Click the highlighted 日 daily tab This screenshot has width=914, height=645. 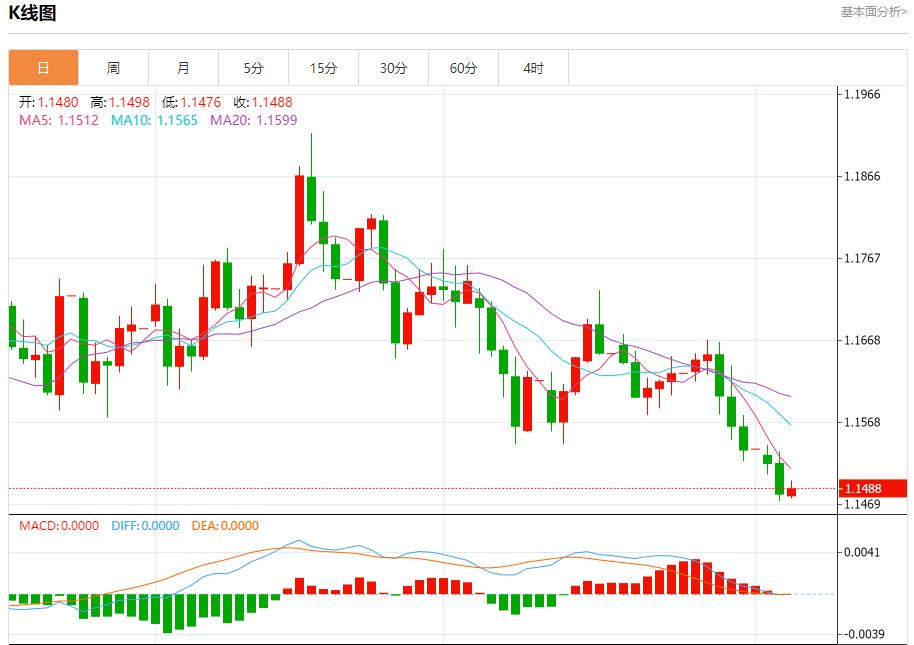point(43,67)
